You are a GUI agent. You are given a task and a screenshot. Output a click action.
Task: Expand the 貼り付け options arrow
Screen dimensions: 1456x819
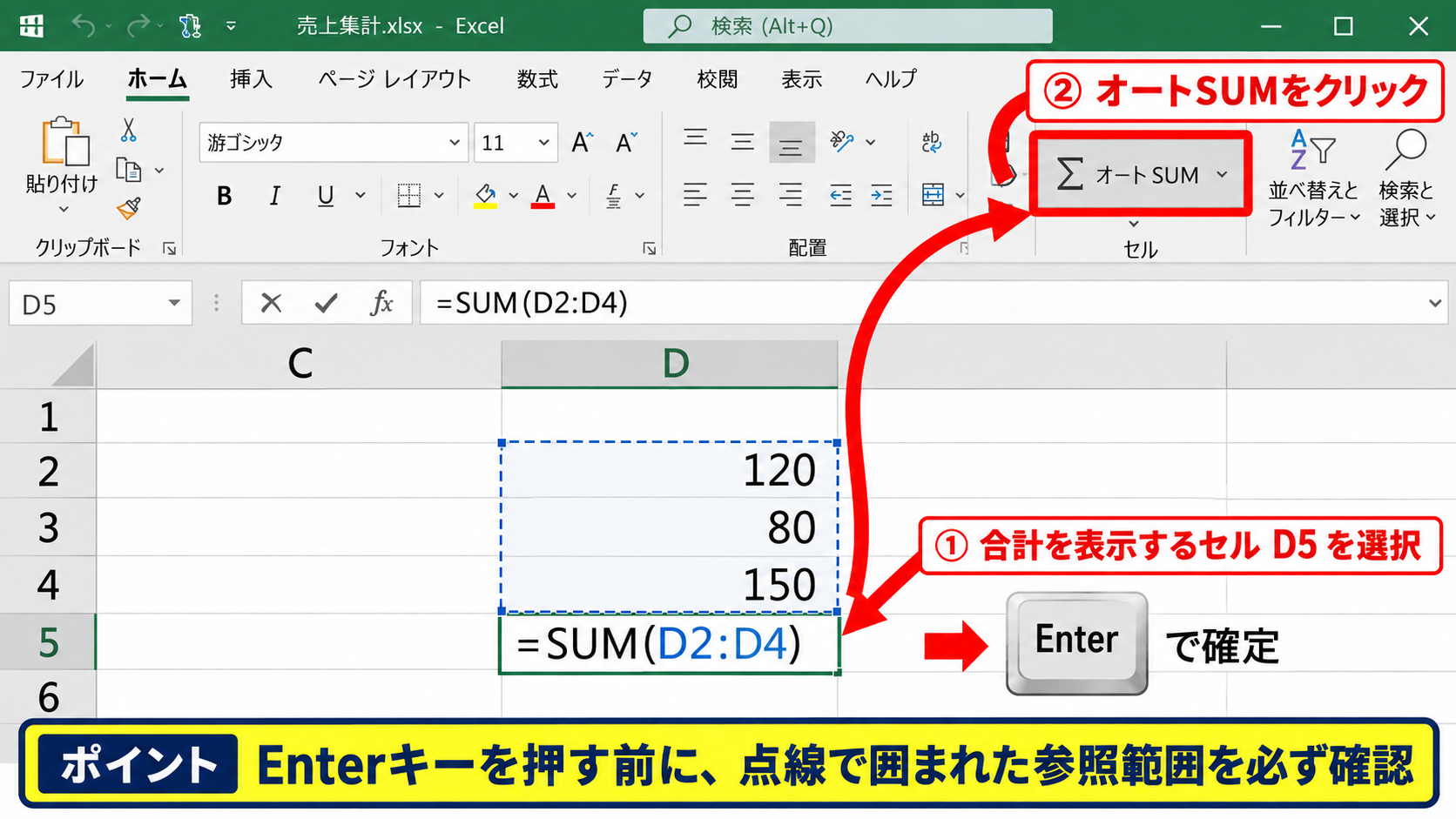tap(63, 209)
